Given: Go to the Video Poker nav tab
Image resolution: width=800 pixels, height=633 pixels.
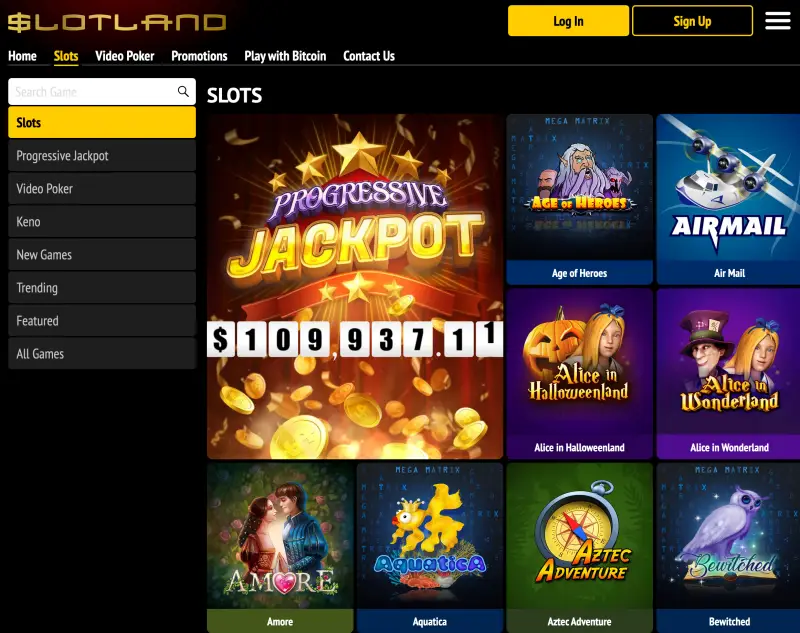Looking at the screenshot, I should pos(124,56).
